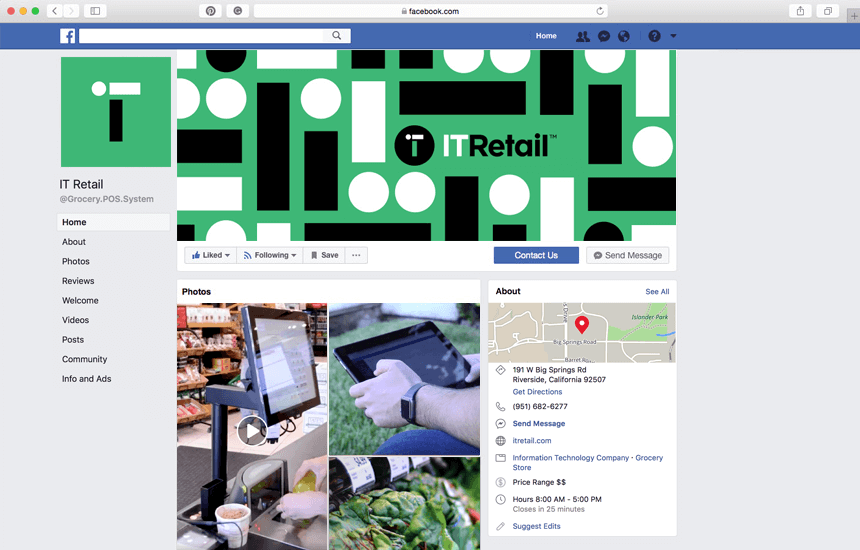Toggle the Safari sidebar button

tap(95, 11)
